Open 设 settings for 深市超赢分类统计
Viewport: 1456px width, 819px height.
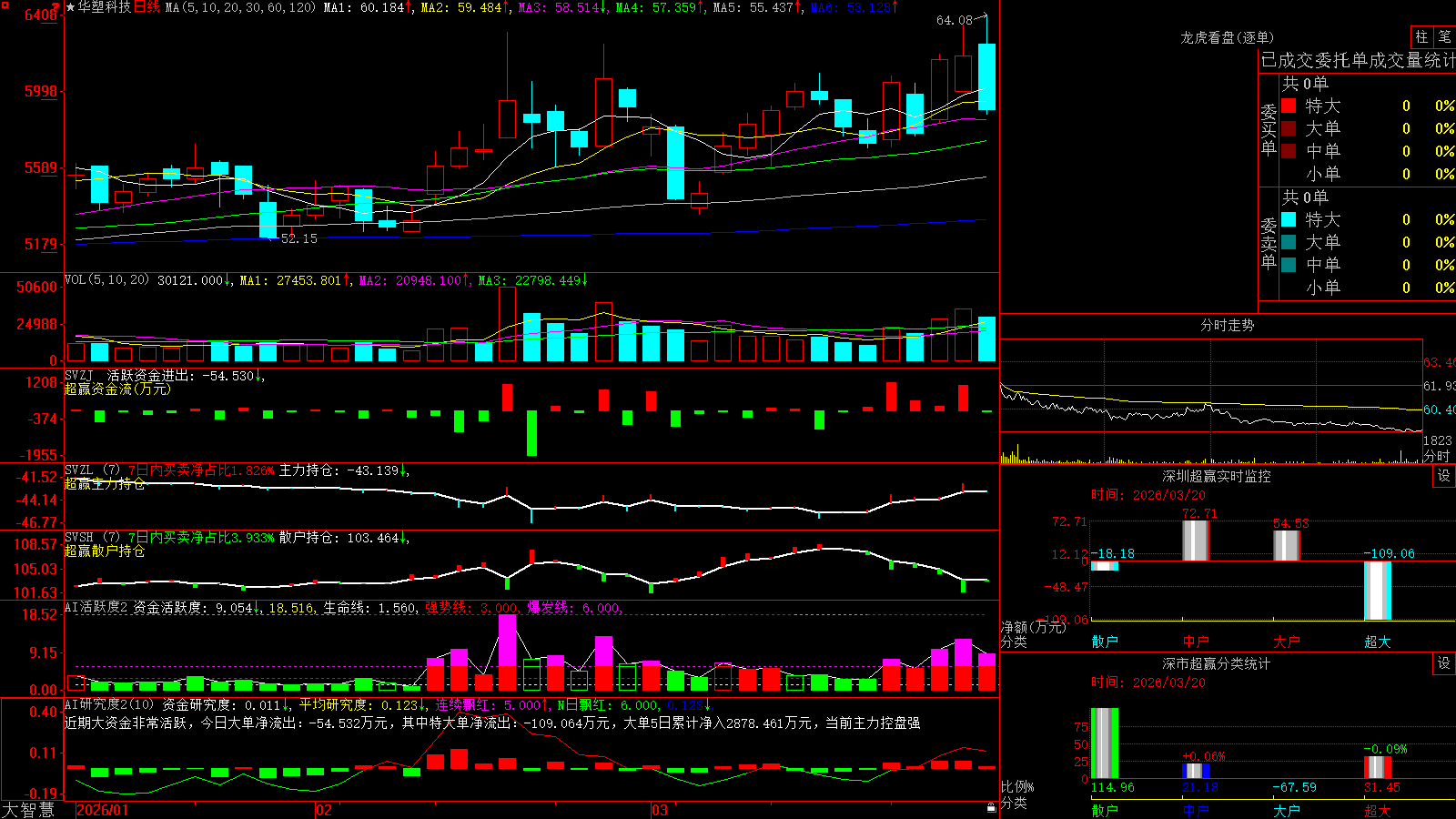[x=1444, y=663]
